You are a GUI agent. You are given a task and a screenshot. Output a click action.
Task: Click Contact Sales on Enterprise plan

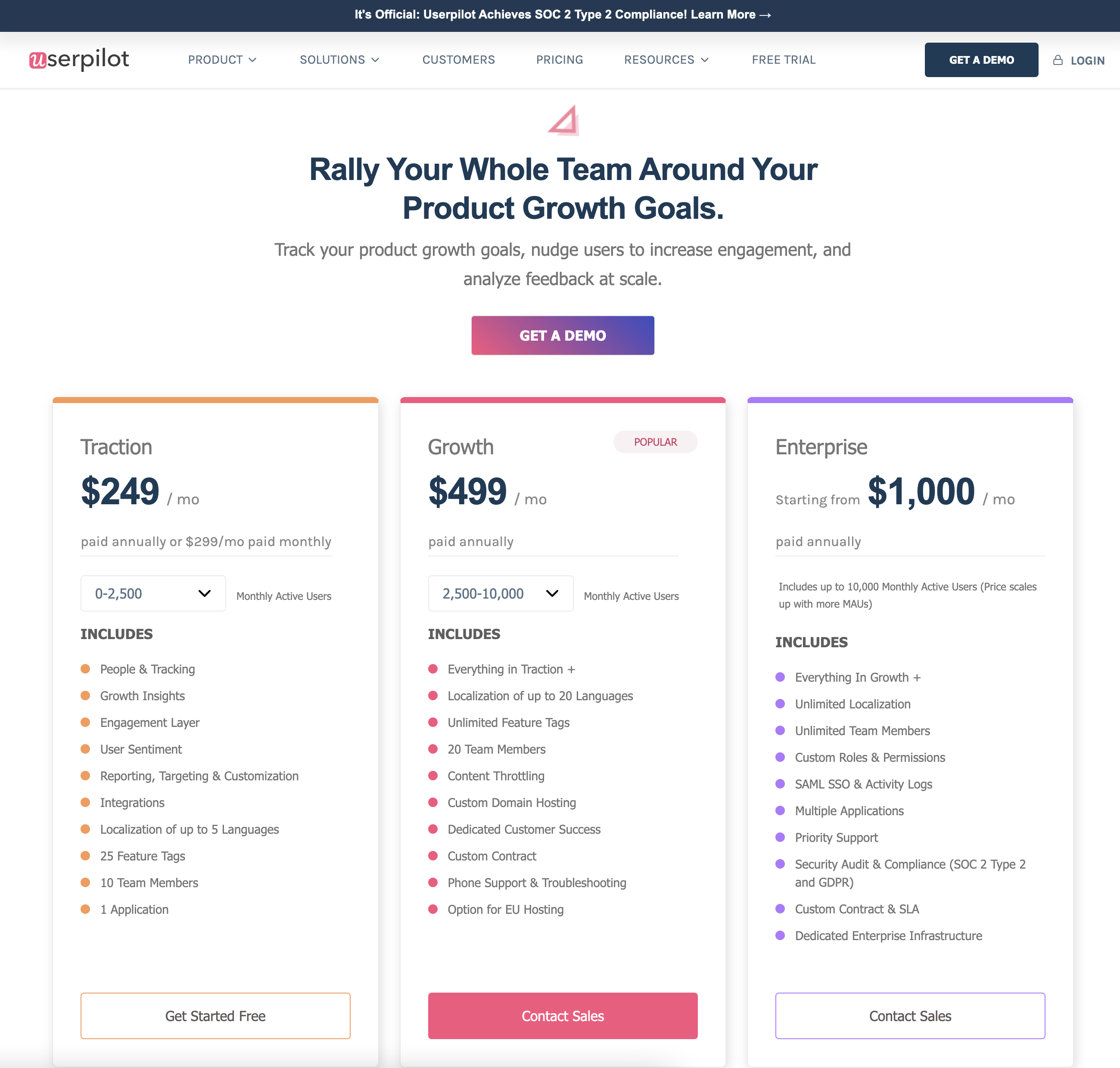(910, 1016)
